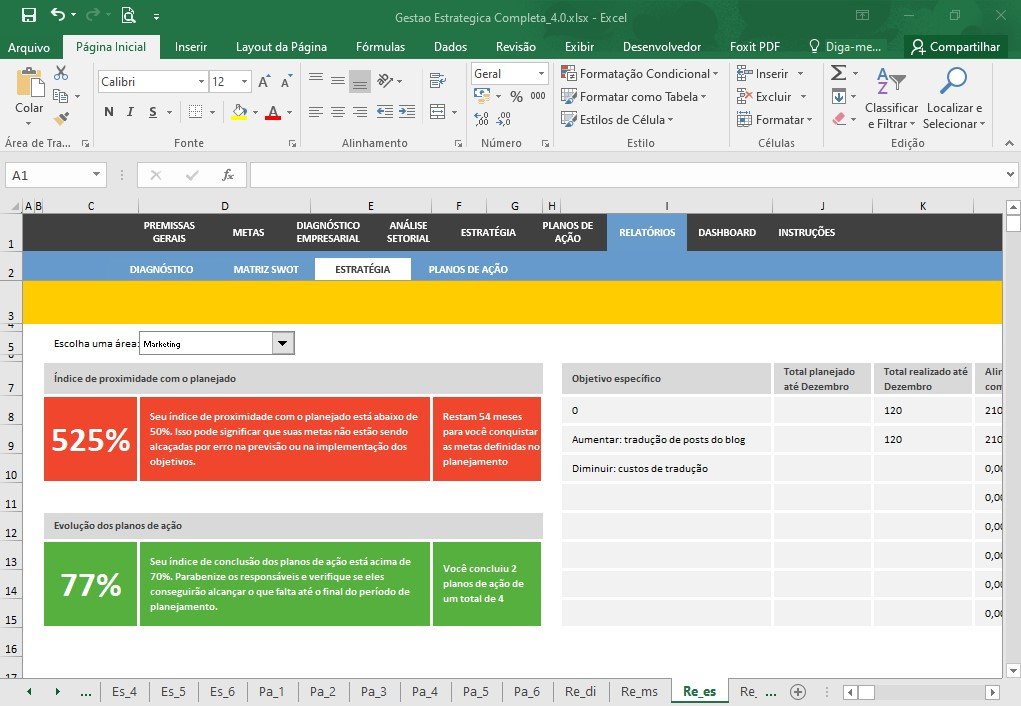Expand Formatação Condicional menu
Image resolution: width=1021 pixels, height=706 pixels.
[x=639, y=74]
